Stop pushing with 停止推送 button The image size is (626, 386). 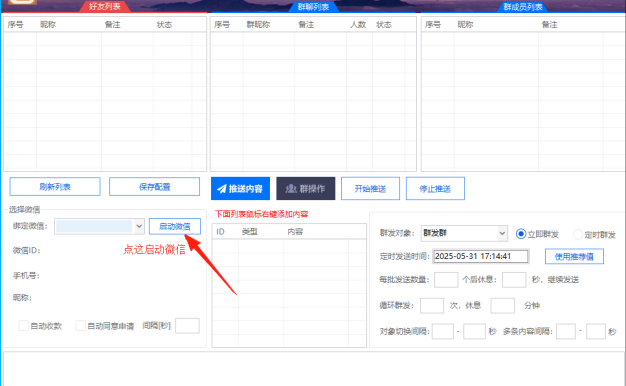pyautogui.click(x=435, y=188)
